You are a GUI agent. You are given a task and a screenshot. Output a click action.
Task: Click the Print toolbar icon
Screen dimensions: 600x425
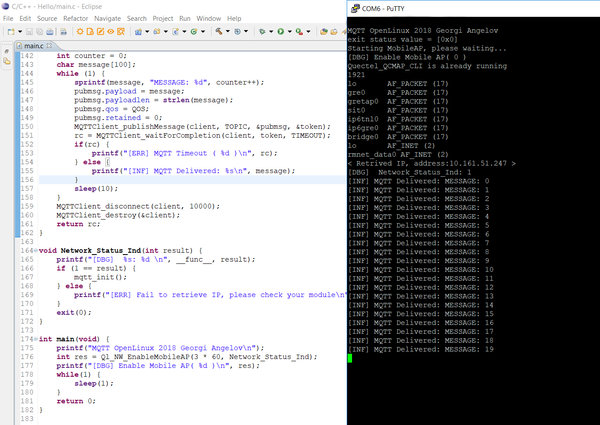coord(50,31)
